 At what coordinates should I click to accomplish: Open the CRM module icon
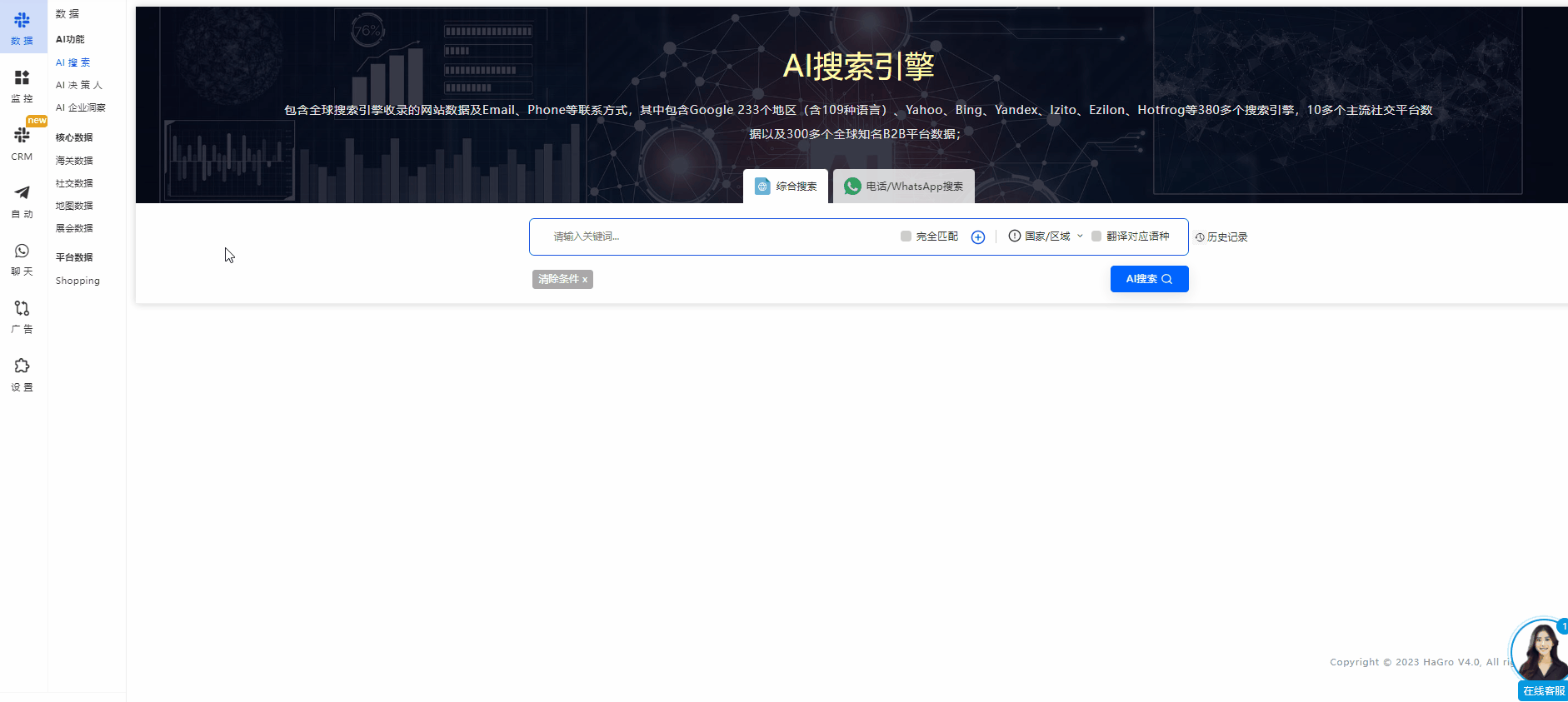pos(22,135)
